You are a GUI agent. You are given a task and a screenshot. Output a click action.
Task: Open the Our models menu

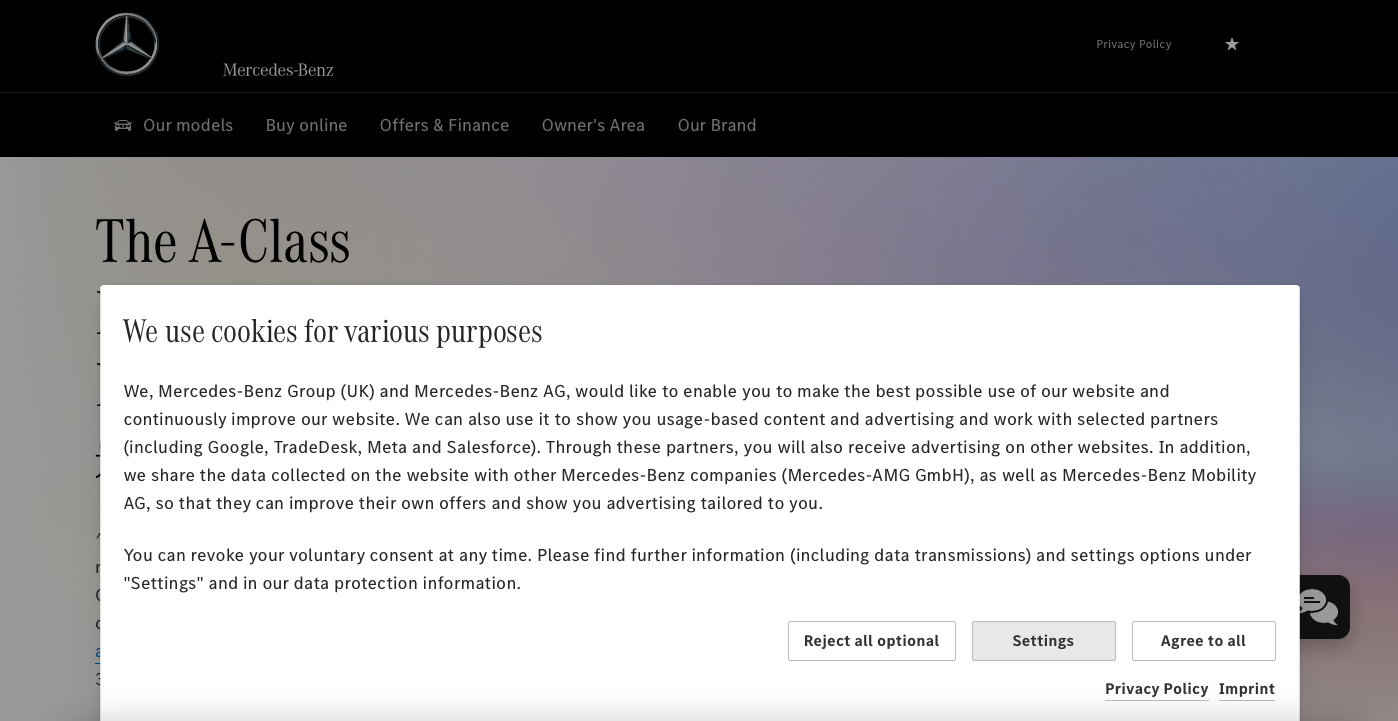click(x=188, y=125)
